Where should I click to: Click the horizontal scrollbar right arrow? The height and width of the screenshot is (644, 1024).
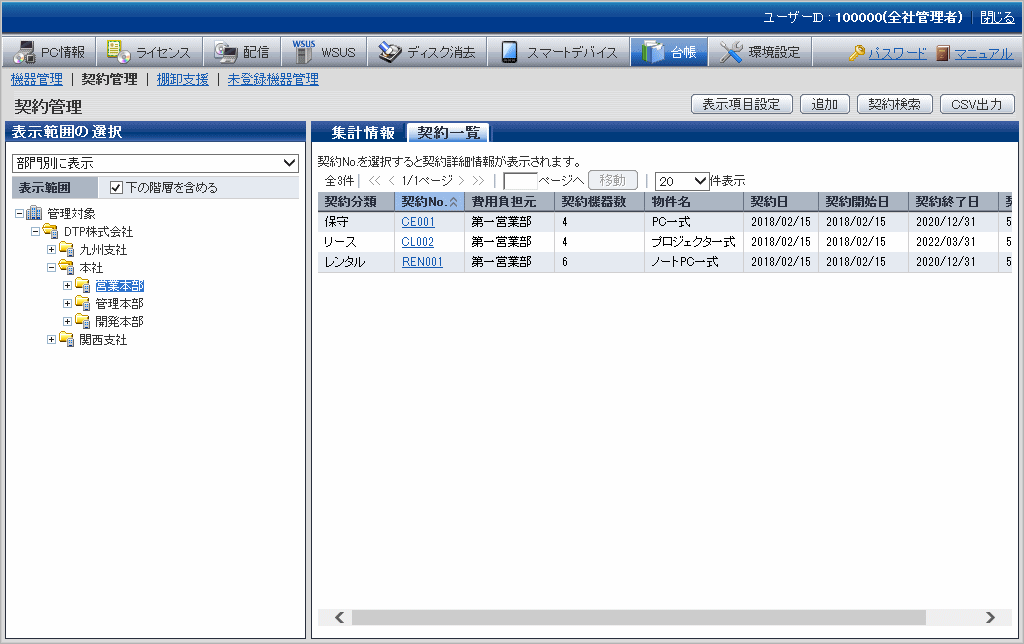tap(990, 617)
